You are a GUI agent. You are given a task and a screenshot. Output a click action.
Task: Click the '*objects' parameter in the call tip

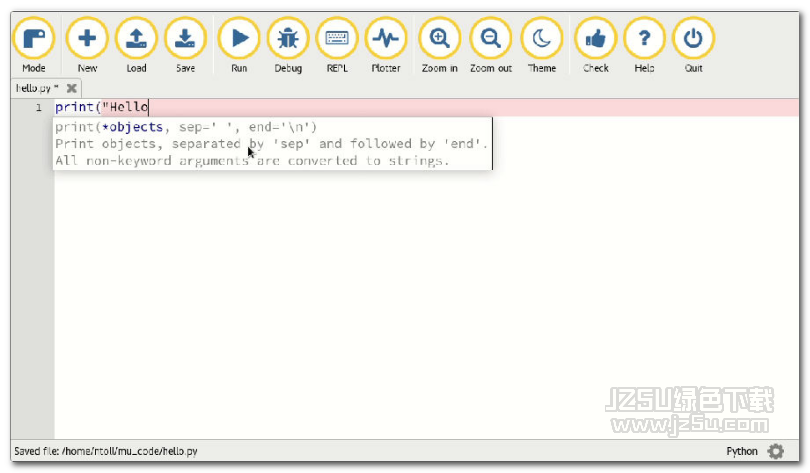[x=132, y=127]
